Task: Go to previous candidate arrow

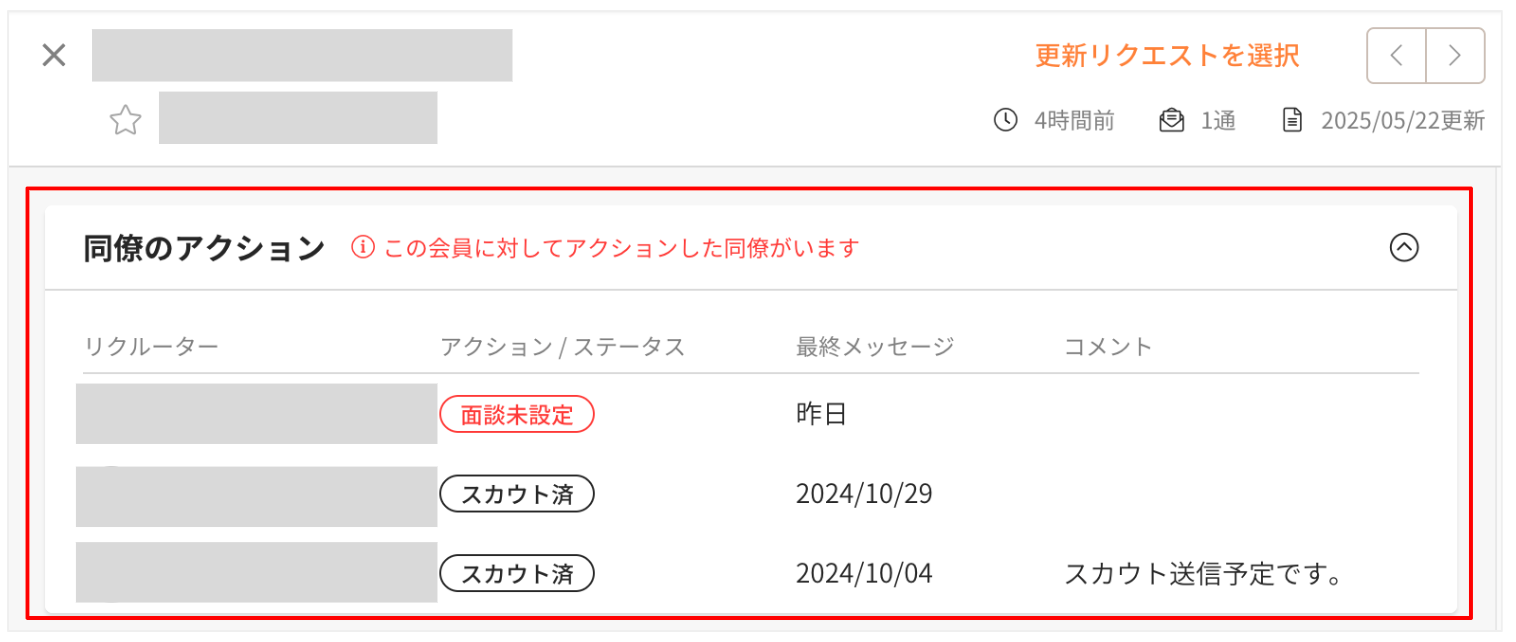Action: point(1396,56)
